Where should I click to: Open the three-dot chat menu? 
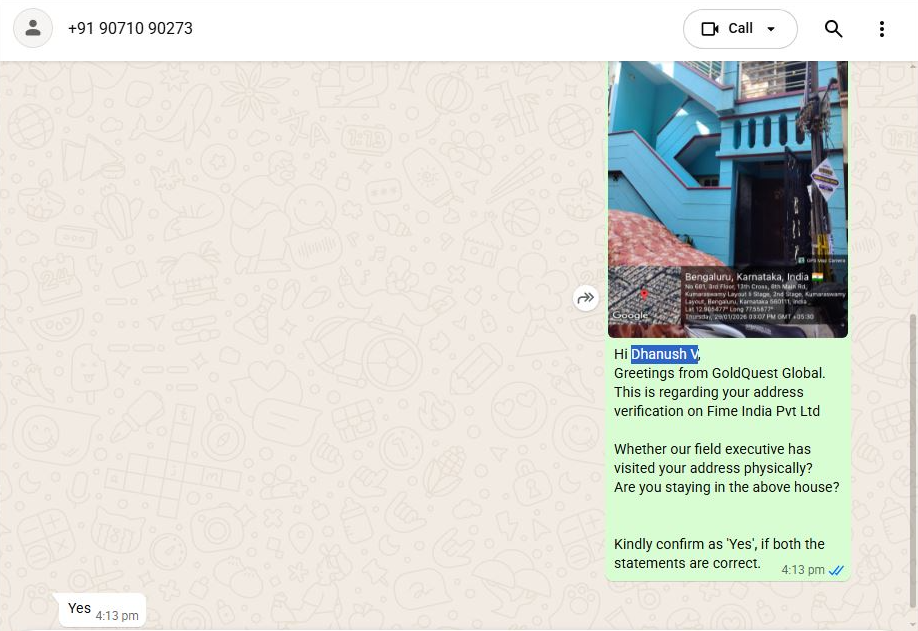point(882,29)
